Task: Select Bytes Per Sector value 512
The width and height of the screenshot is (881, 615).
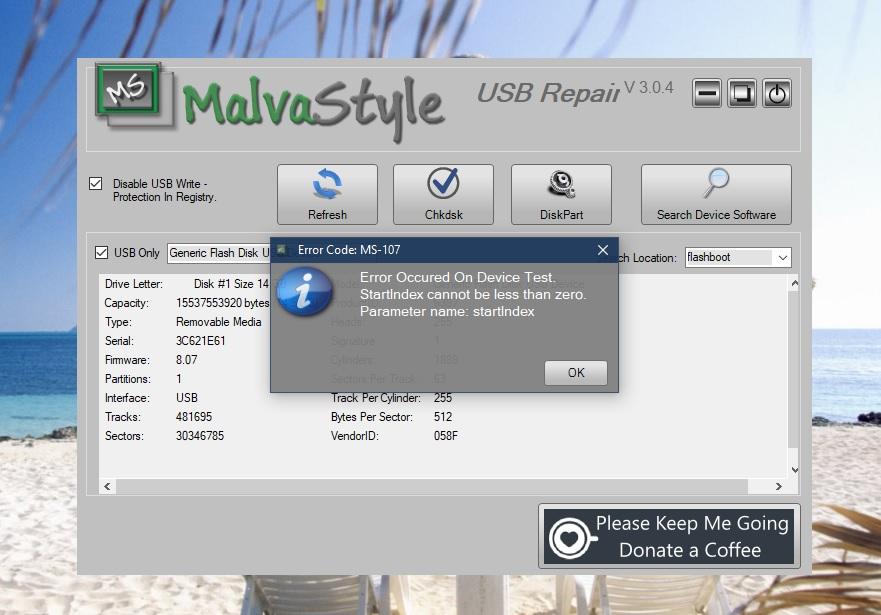Action: tap(443, 417)
